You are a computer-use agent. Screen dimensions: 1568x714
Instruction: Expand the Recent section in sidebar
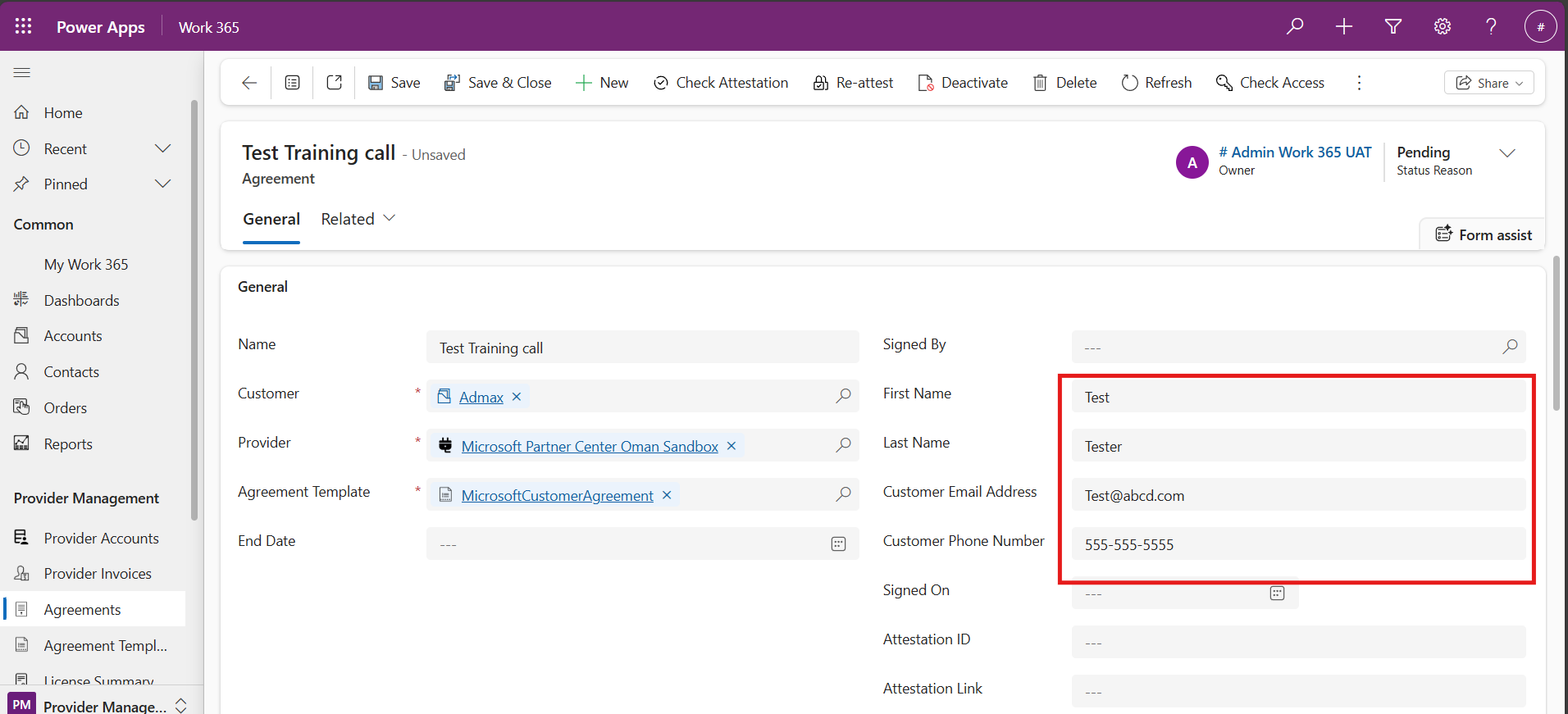[x=162, y=148]
